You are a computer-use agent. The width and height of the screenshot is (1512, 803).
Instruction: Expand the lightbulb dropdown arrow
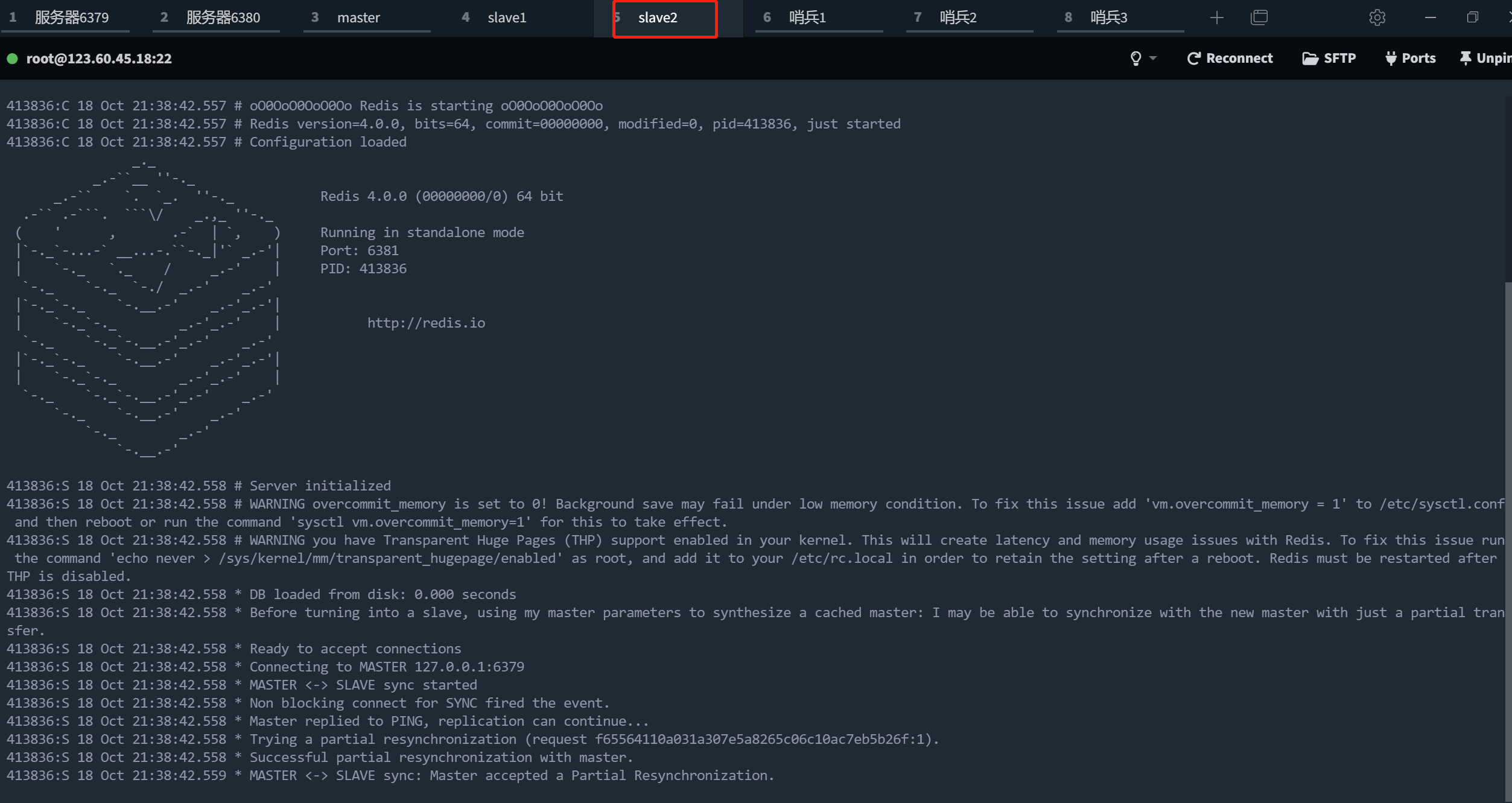click(x=1153, y=59)
